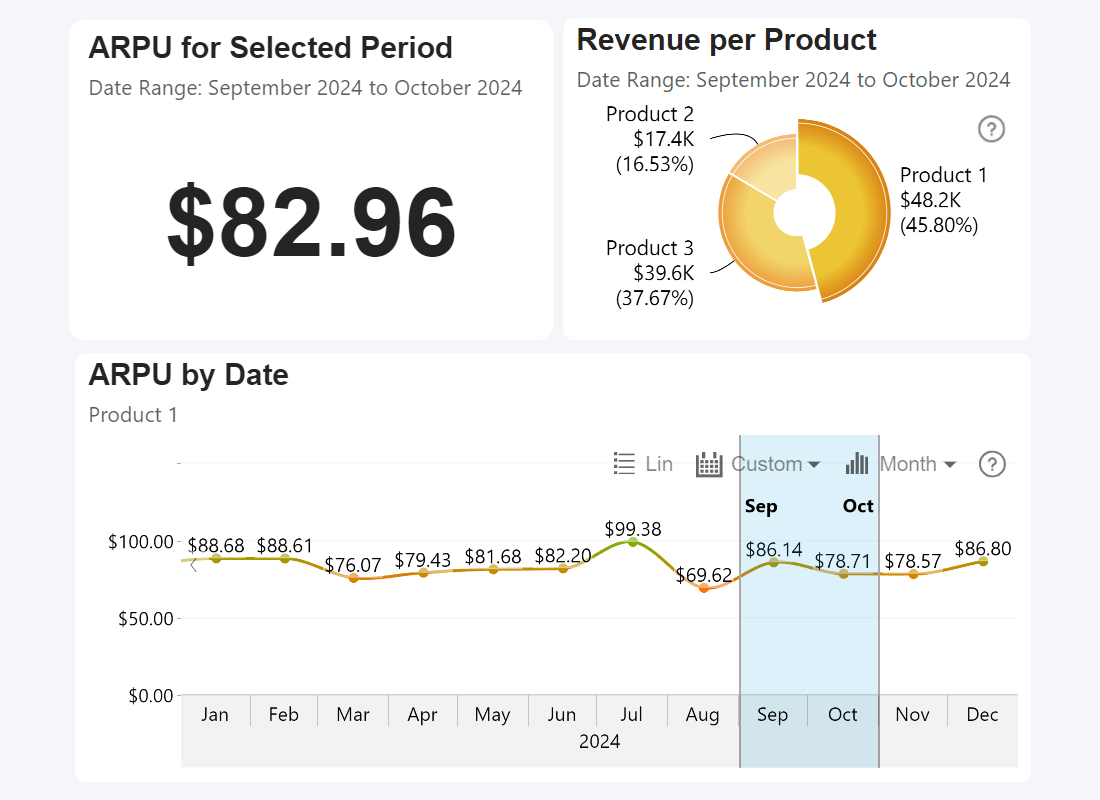Viewport: 1100px width, 800px height.
Task: Click the Product 1 $48.2K label
Action: coord(943,200)
